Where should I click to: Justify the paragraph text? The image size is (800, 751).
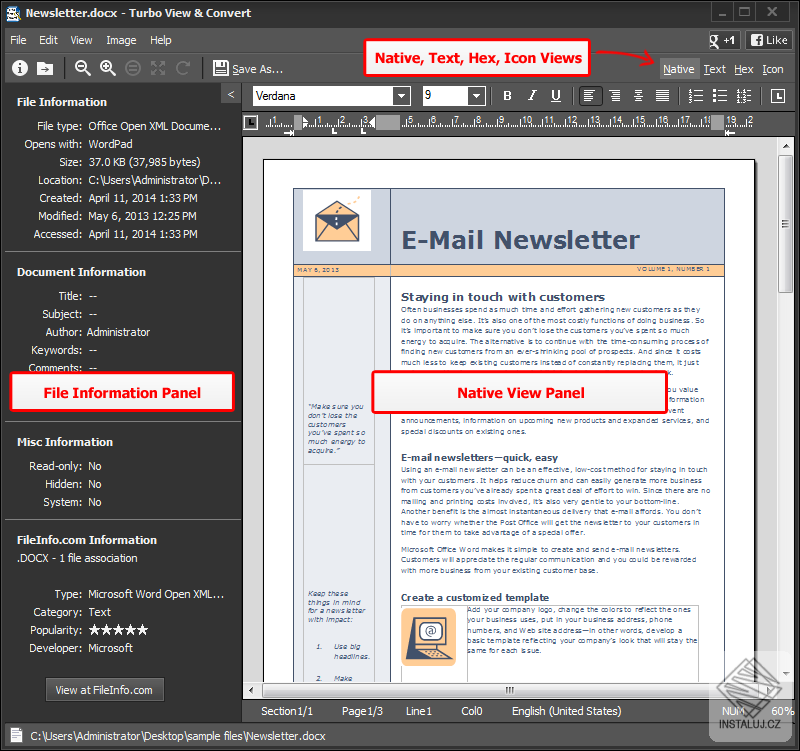[662, 95]
